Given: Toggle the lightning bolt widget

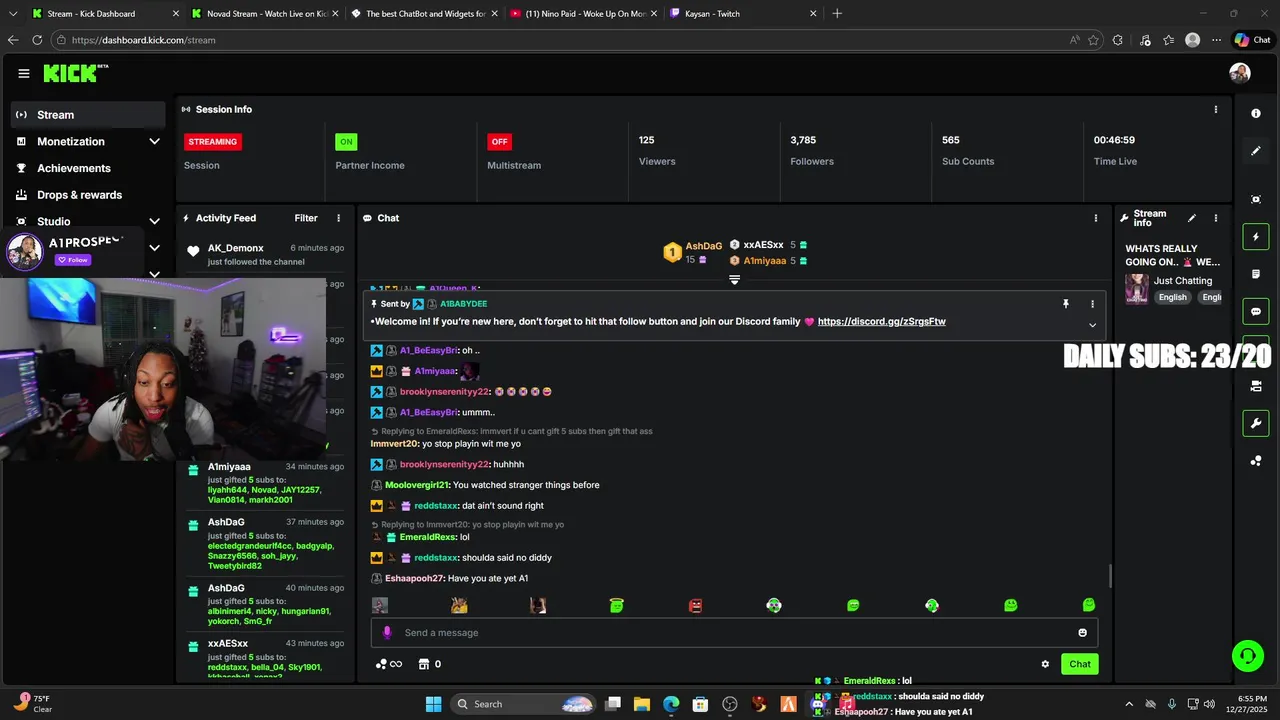Looking at the screenshot, I should [x=1256, y=237].
